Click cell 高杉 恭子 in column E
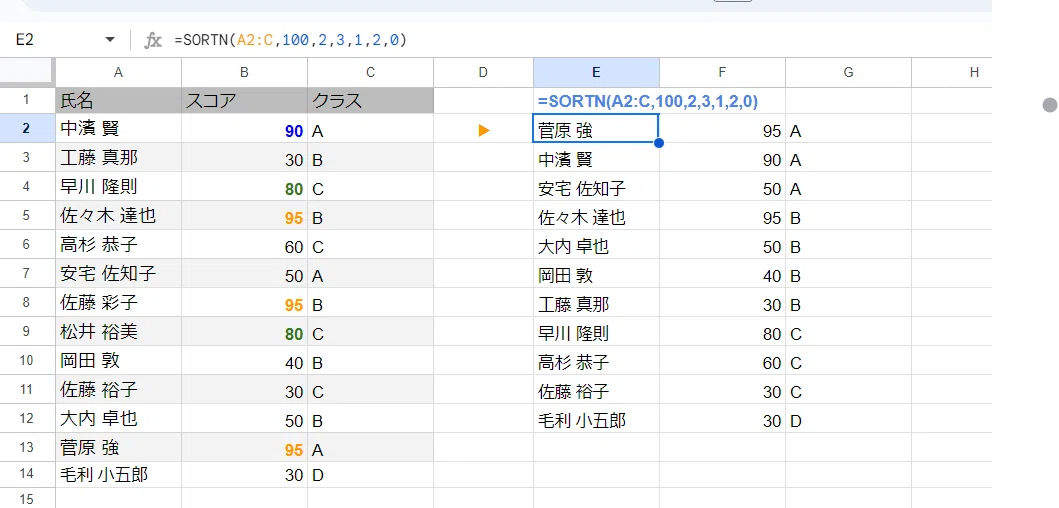This screenshot has height=508, width=1059. click(x=596, y=363)
